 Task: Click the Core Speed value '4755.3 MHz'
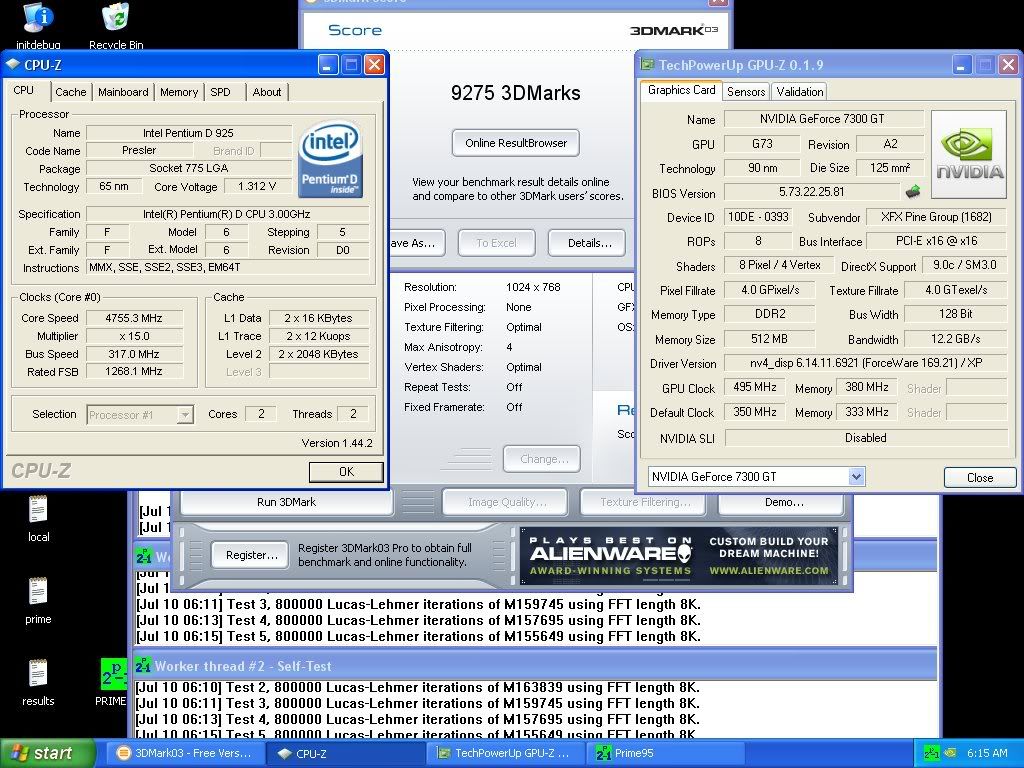click(x=134, y=318)
